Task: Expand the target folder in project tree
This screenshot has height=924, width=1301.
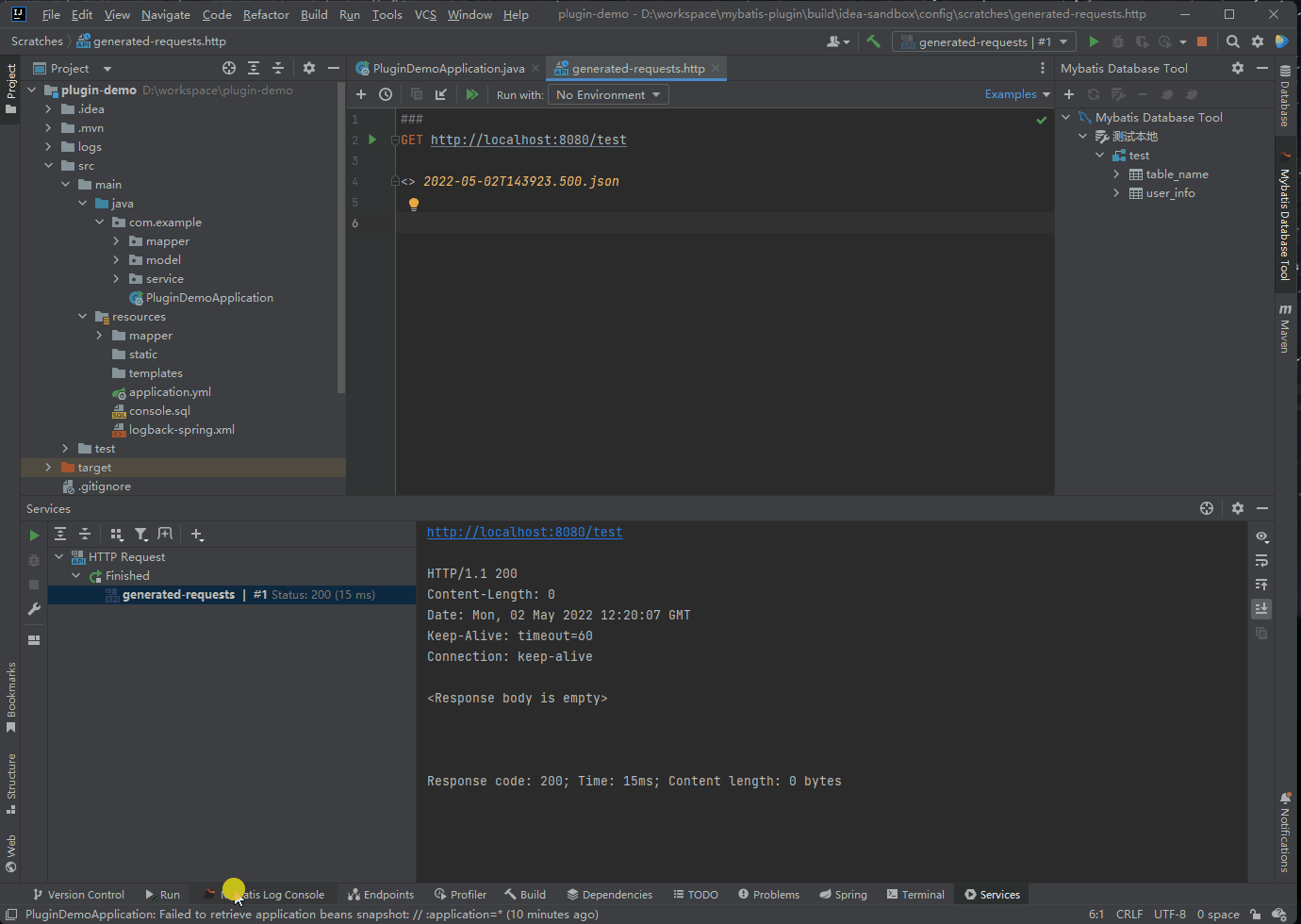Action: [x=49, y=468]
